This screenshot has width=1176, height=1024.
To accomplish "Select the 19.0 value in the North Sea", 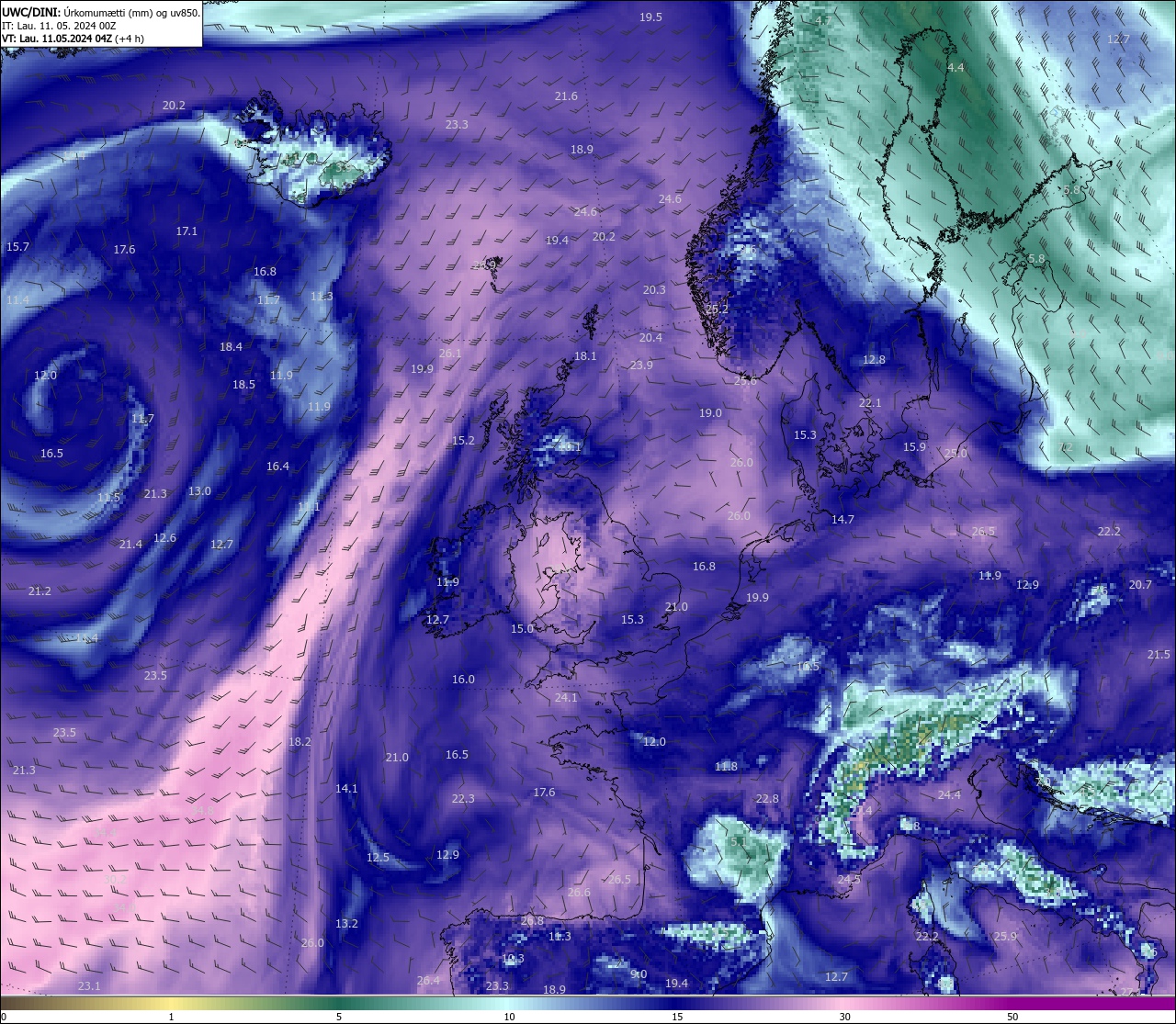I will [710, 413].
